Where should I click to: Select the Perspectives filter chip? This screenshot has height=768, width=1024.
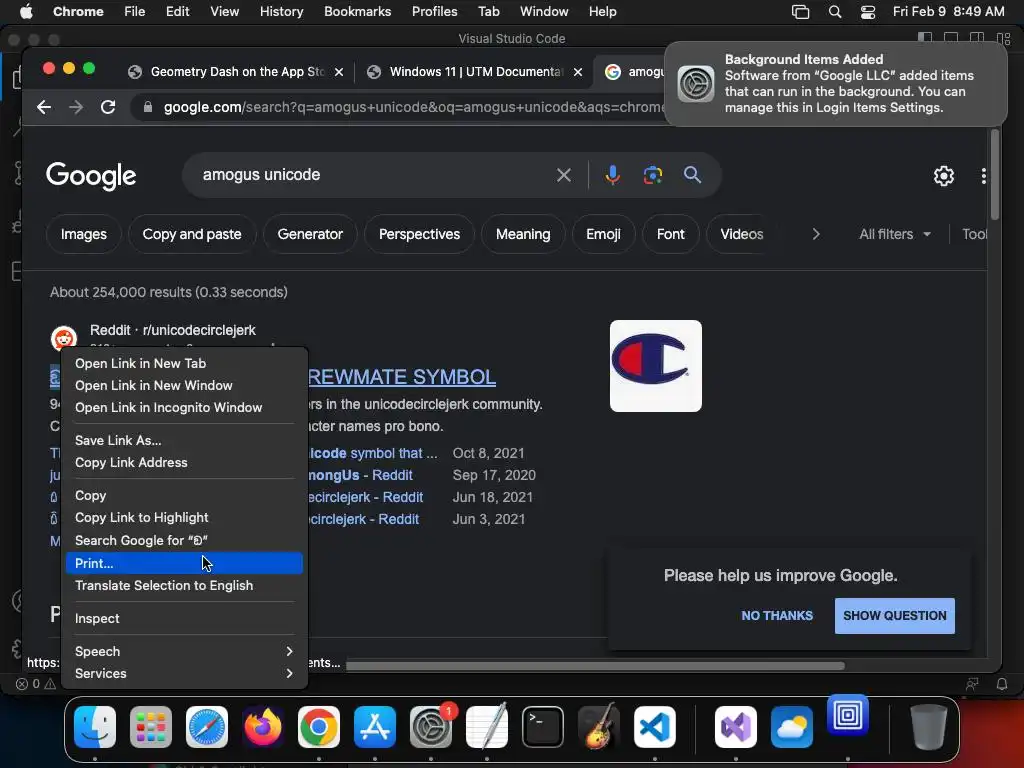(x=419, y=234)
